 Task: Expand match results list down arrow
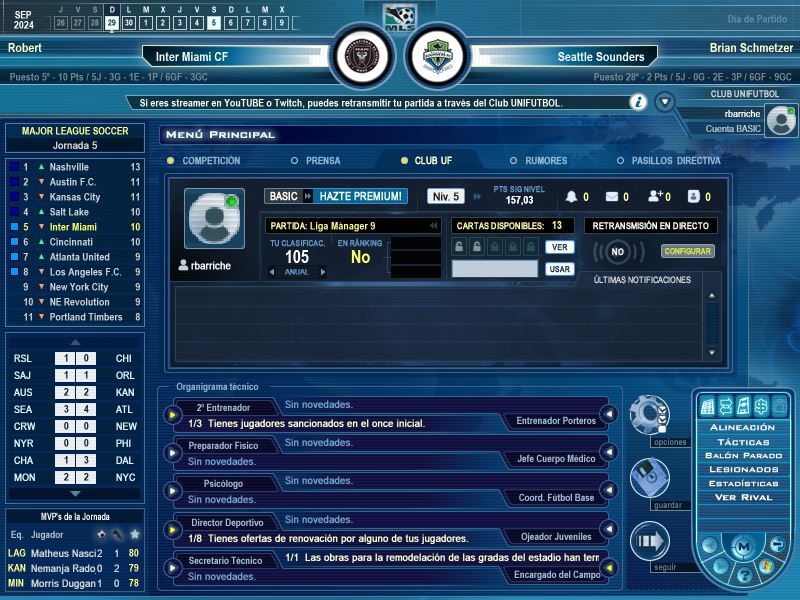click(x=75, y=493)
